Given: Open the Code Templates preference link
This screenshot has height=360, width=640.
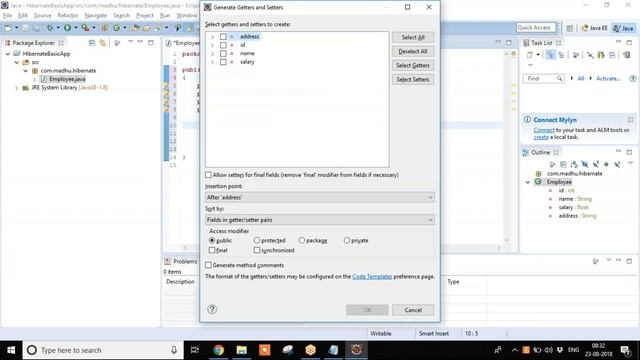Looking at the screenshot, I should point(372,276).
